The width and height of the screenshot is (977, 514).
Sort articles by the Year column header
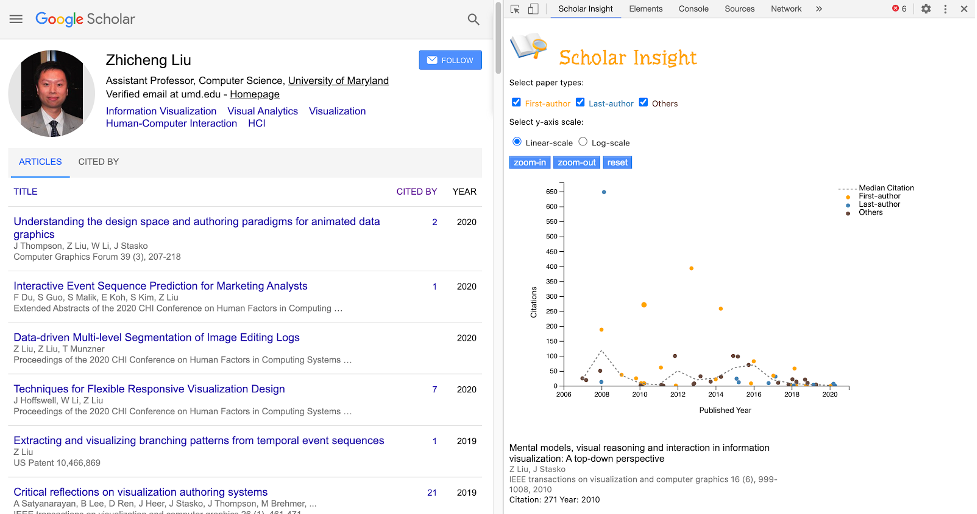[x=464, y=191]
